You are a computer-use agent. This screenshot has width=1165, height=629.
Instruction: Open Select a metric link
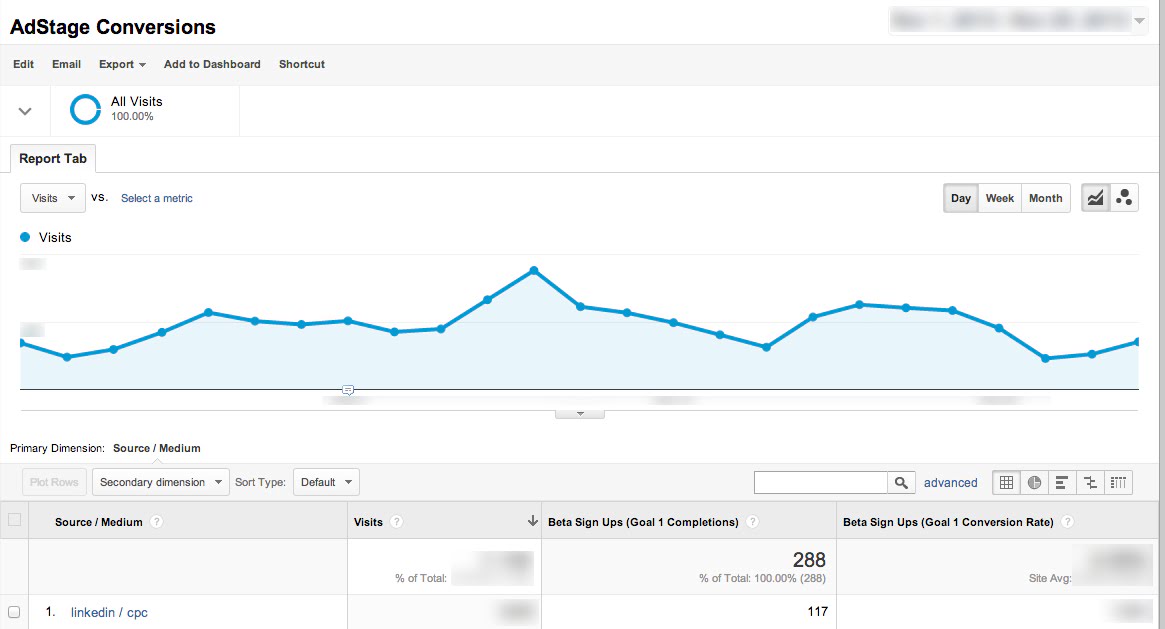click(x=157, y=198)
